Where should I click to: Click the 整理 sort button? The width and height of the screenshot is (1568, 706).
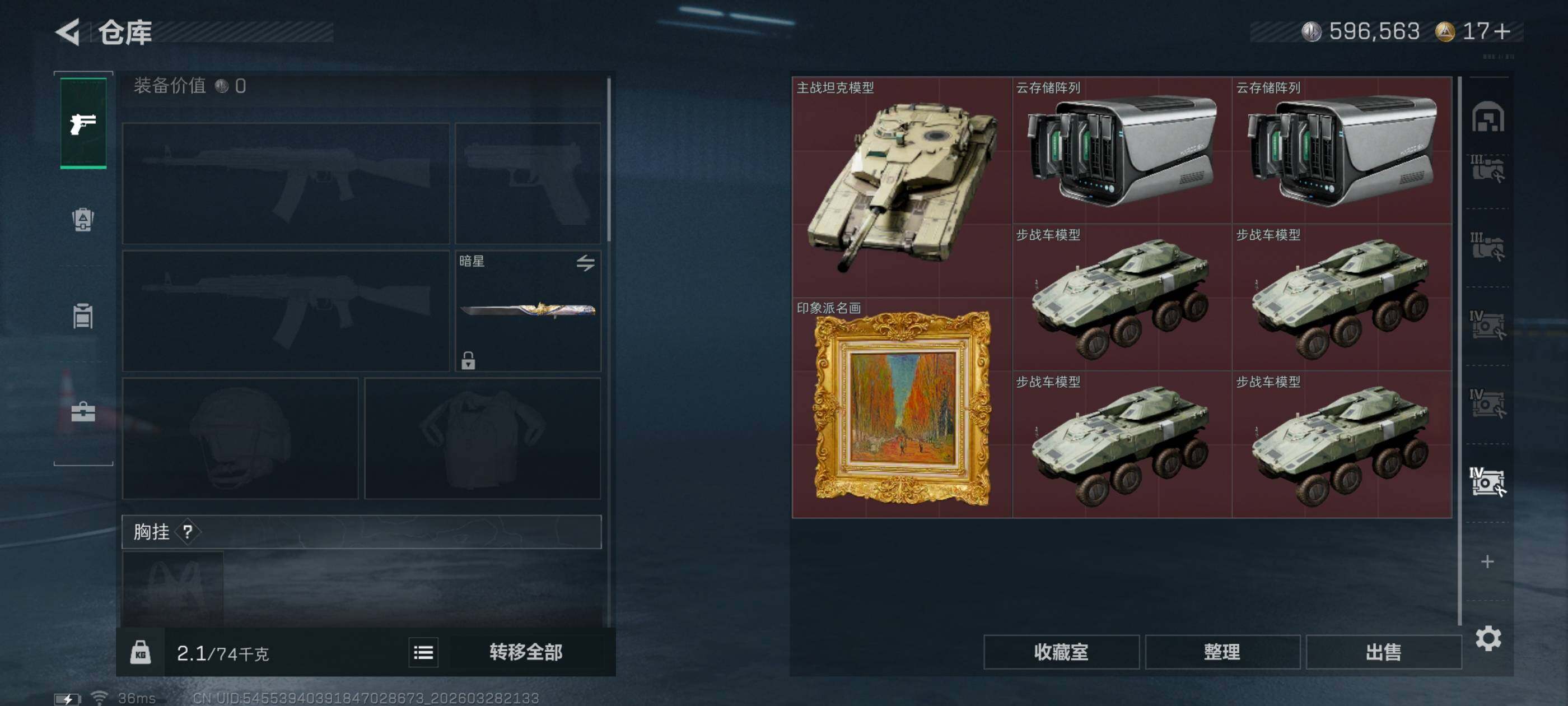tap(1222, 652)
